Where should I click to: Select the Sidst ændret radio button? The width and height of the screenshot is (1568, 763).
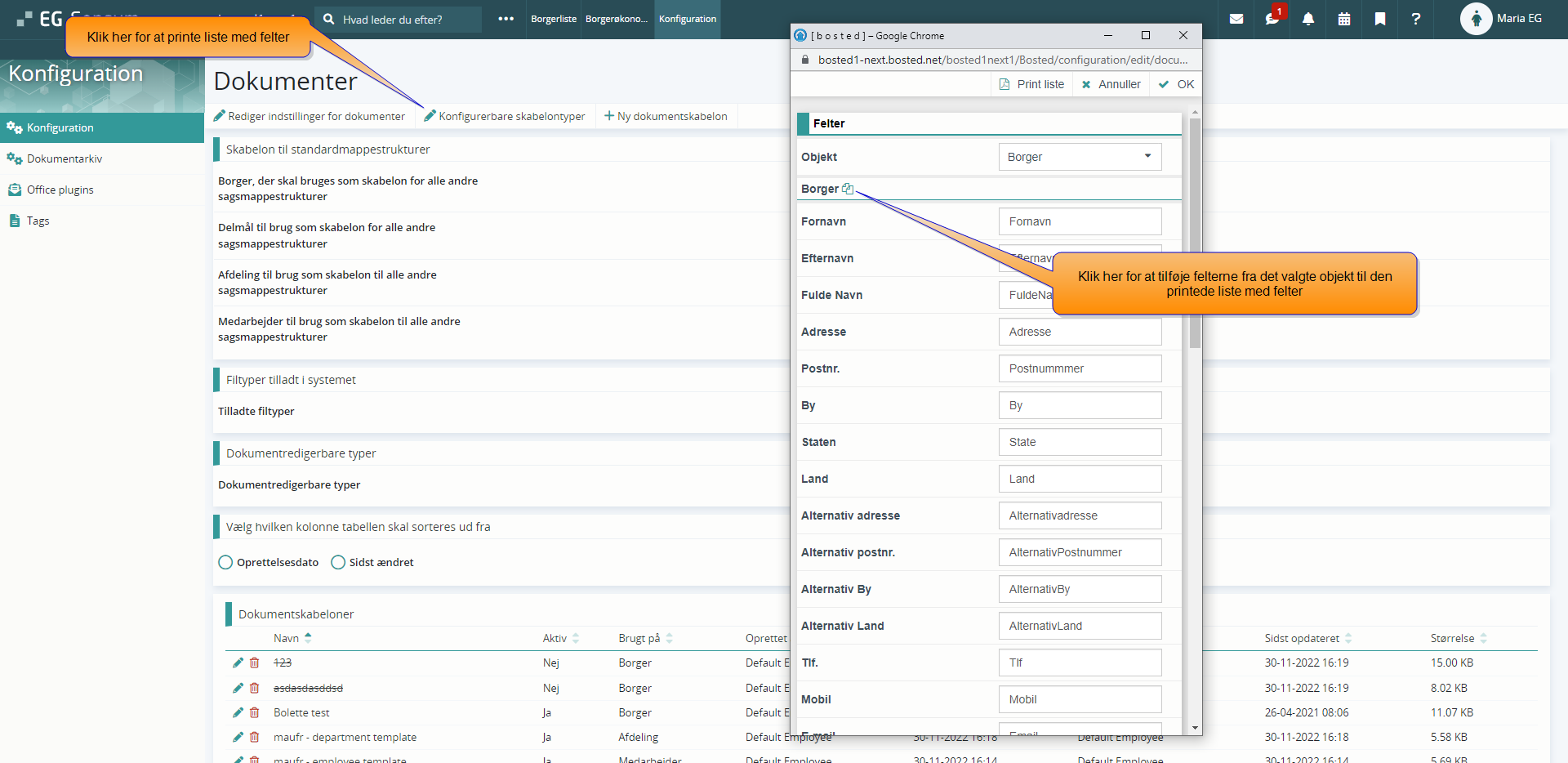[x=338, y=562]
